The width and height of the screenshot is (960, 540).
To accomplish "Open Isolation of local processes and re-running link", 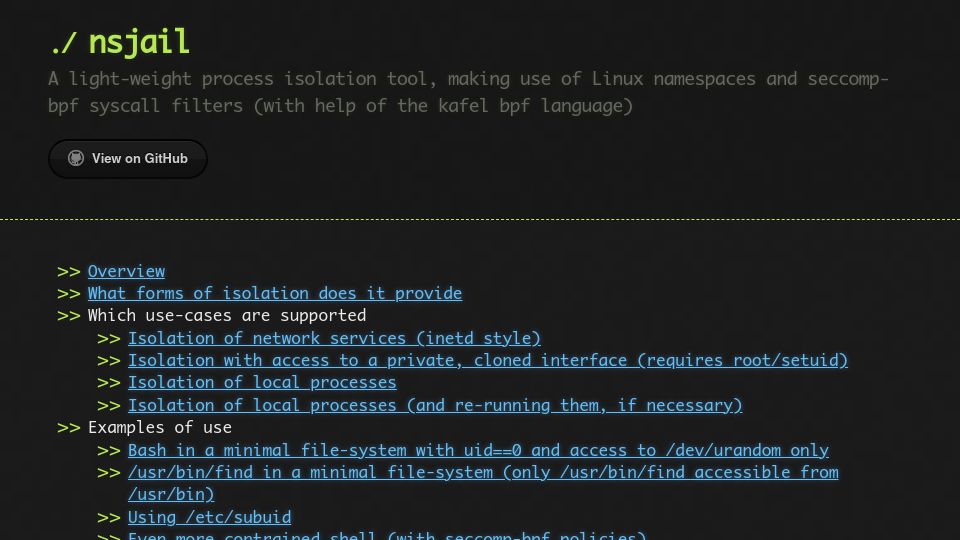I will pyautogui.click(x=435, y=405).
